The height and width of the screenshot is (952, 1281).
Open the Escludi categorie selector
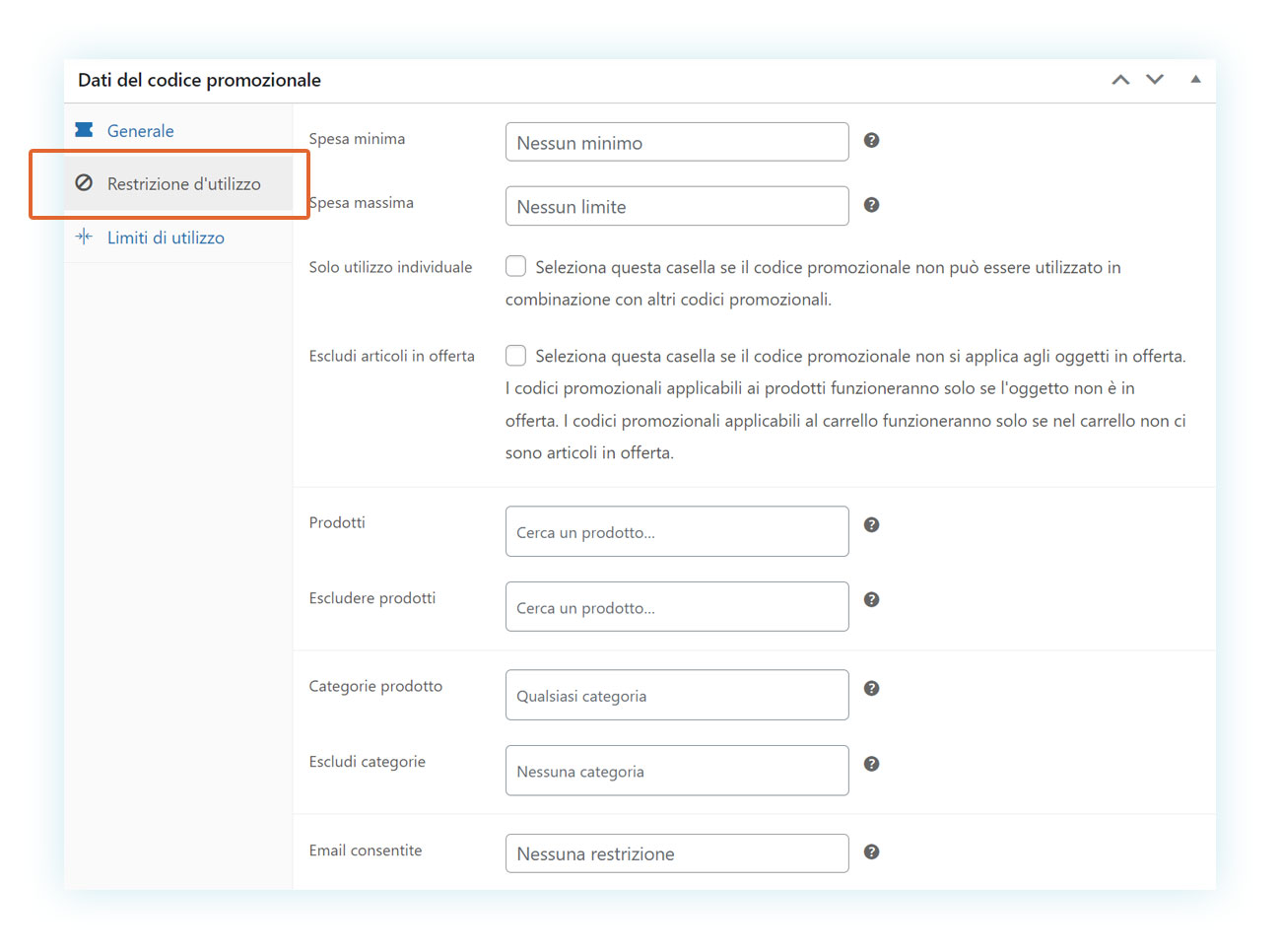point(677,771)
